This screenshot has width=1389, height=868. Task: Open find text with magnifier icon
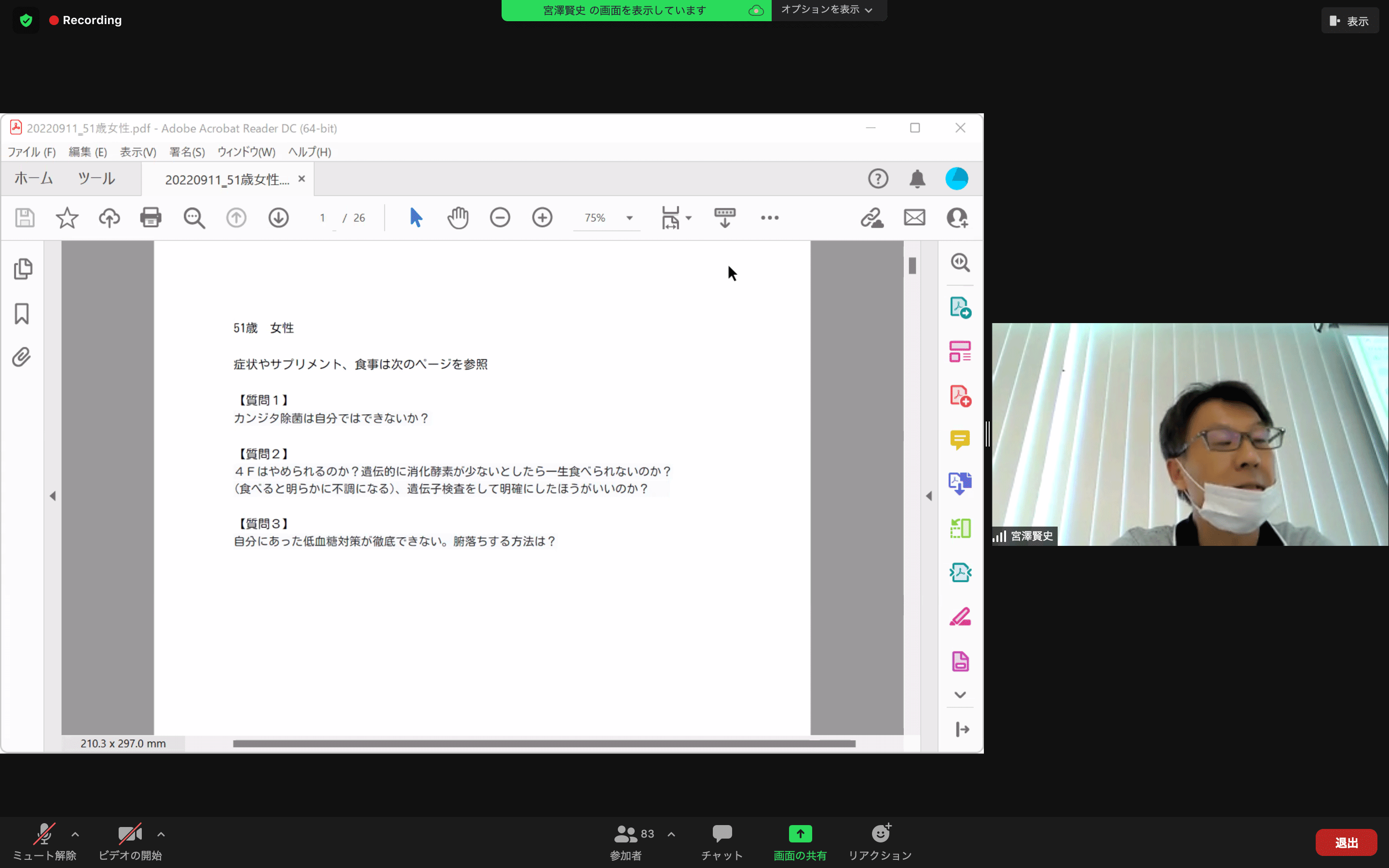194,218
